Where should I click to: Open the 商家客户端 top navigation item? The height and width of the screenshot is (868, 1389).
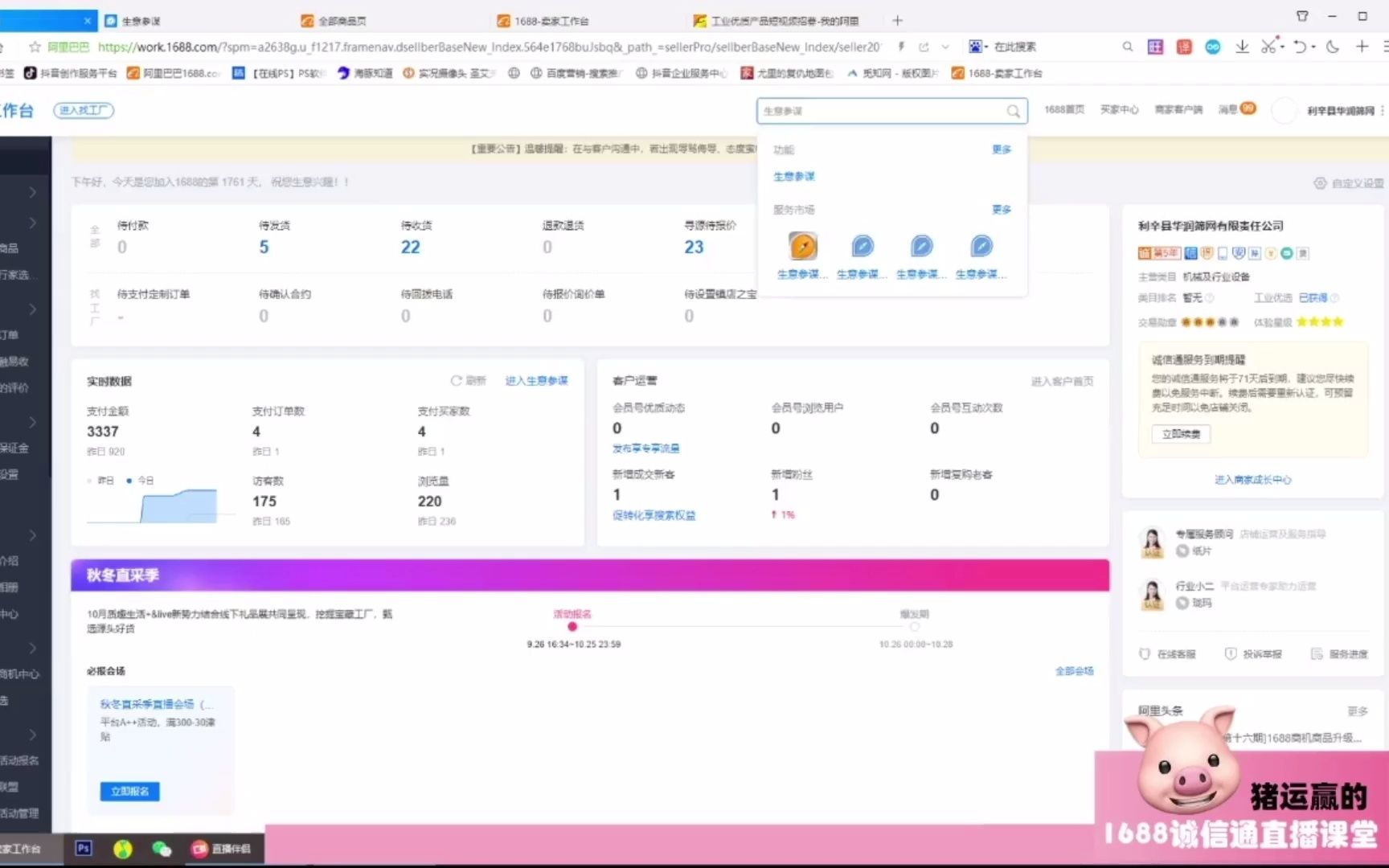point(1178,109)
